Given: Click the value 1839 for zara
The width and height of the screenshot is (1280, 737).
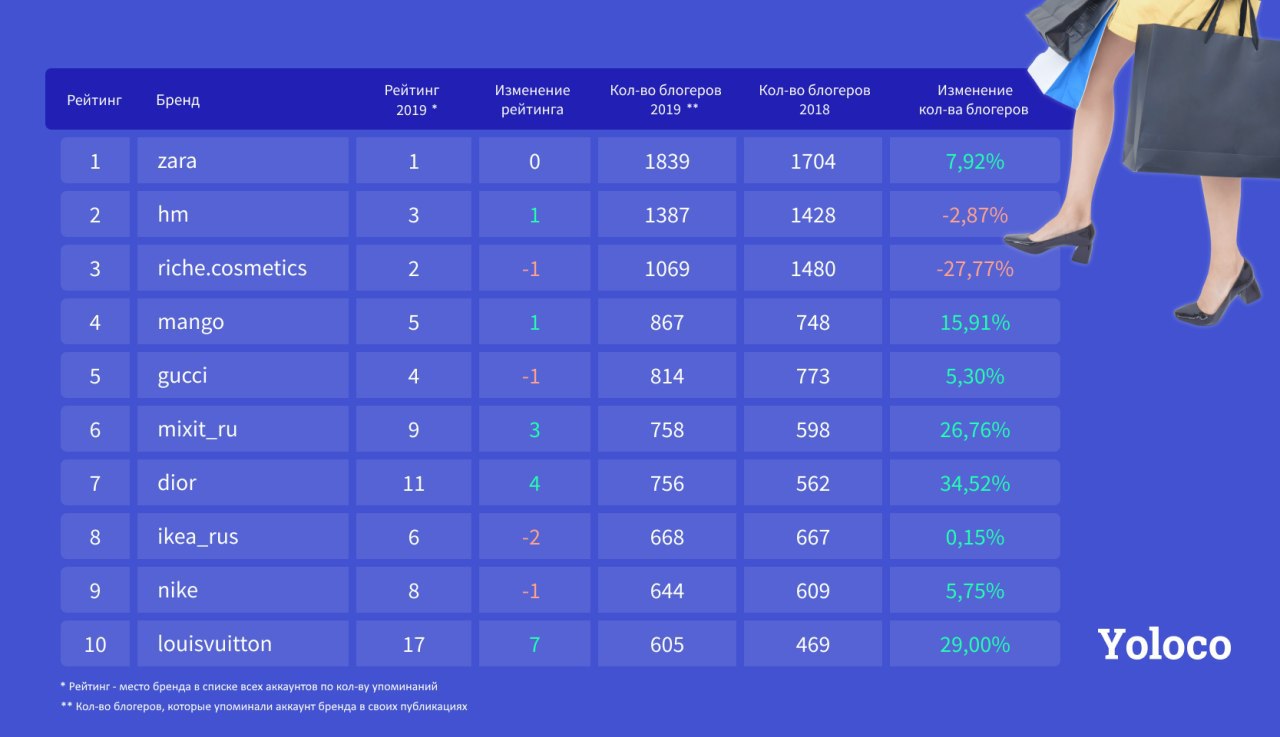Looking at the screenshot, I should [x=667, y=161].
